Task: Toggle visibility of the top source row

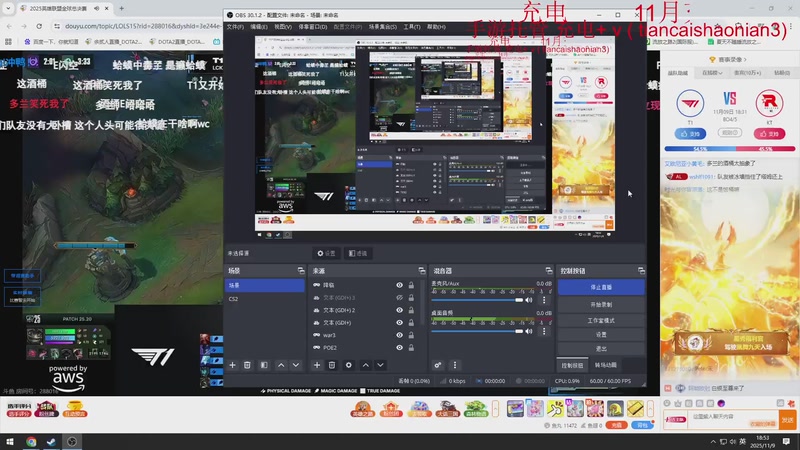Action: [399, 285]
